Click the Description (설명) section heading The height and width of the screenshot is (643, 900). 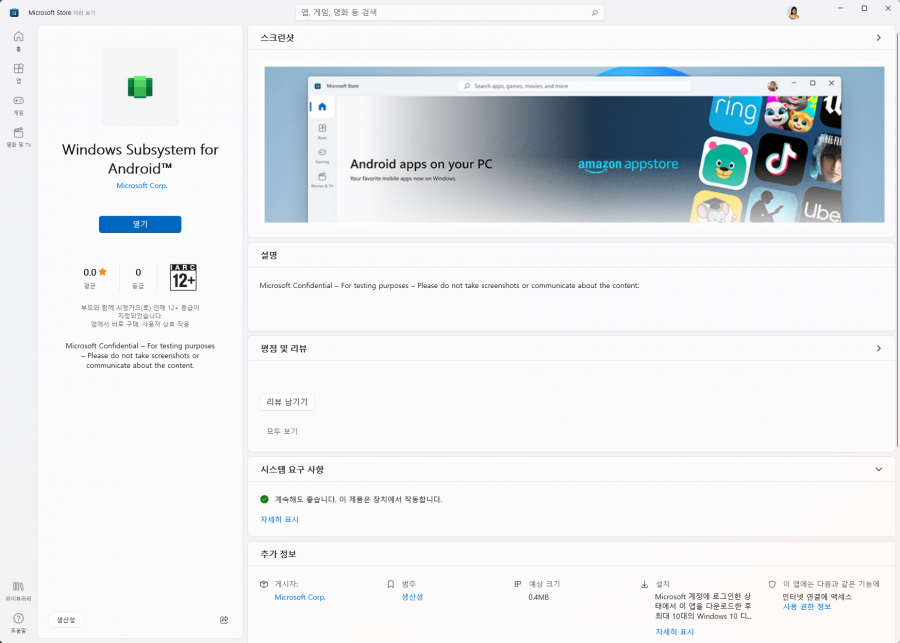[x=269, y=255]
